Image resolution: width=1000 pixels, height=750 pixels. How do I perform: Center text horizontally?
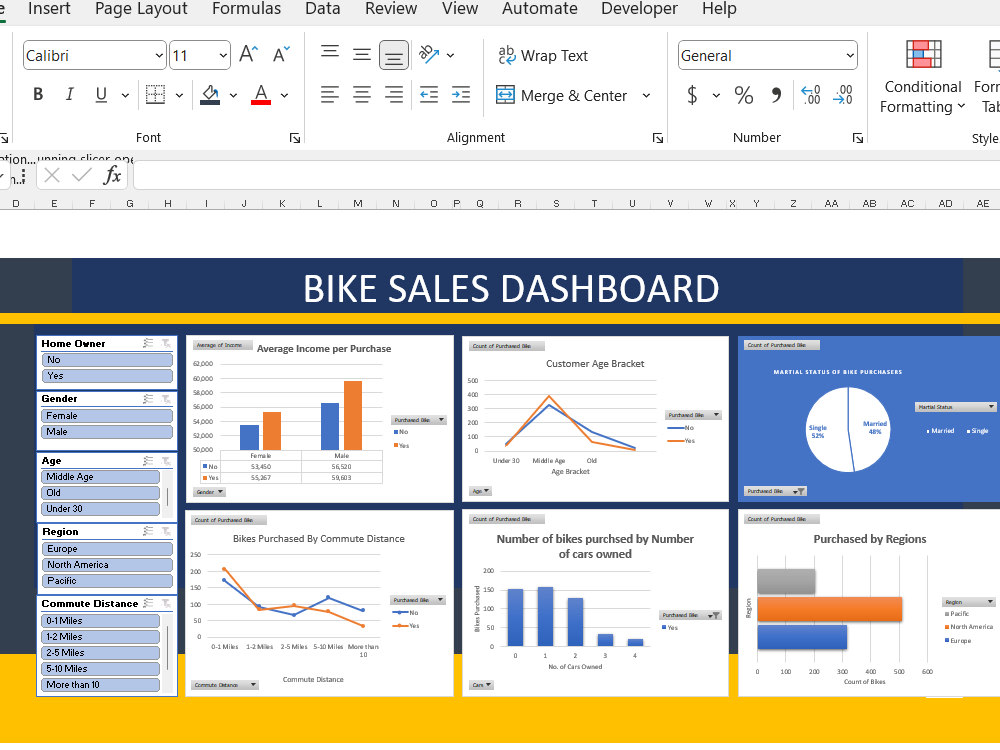coord(362,95)
